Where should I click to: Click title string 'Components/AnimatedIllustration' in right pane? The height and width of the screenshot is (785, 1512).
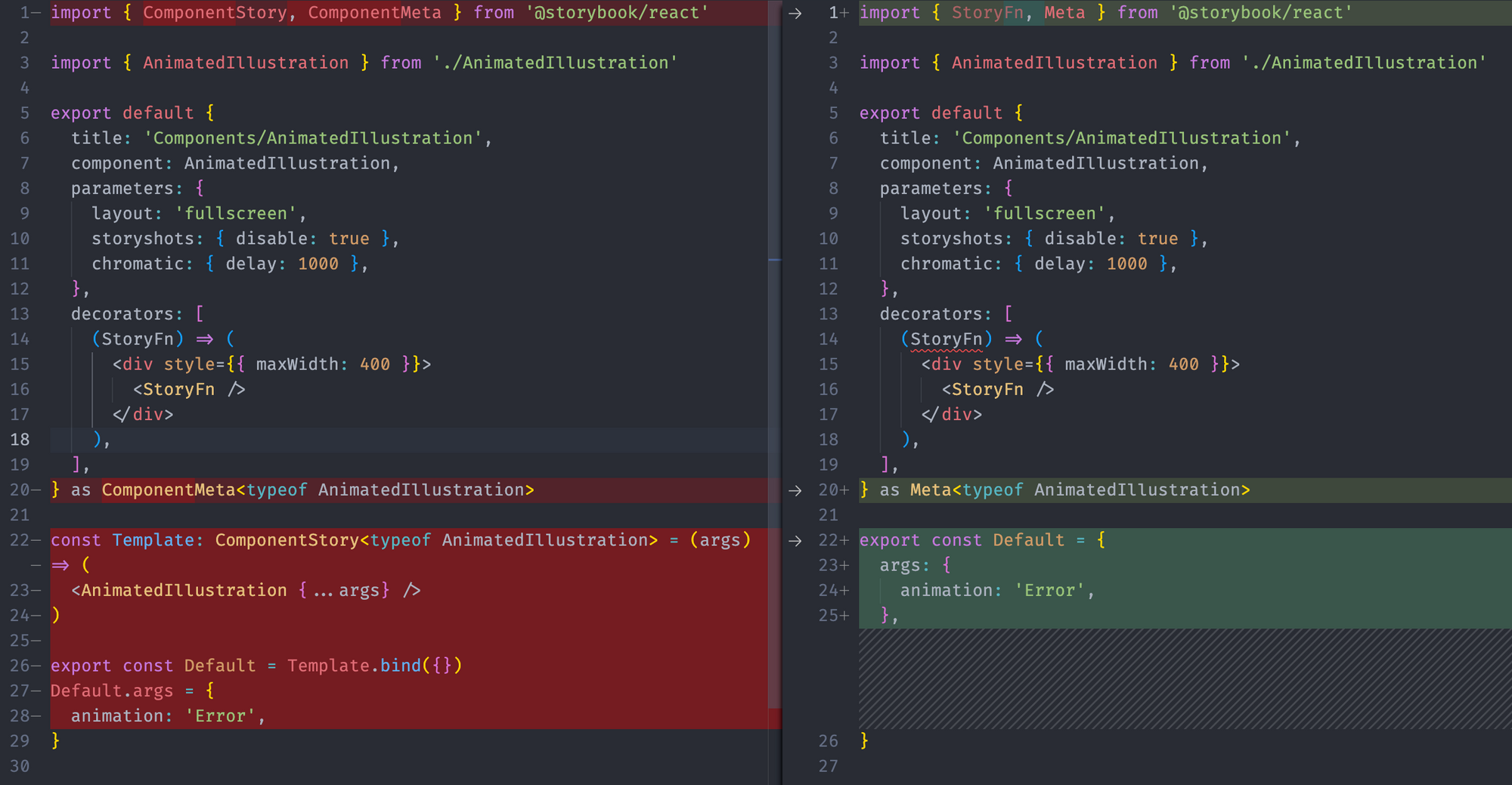pos(1122,138)
